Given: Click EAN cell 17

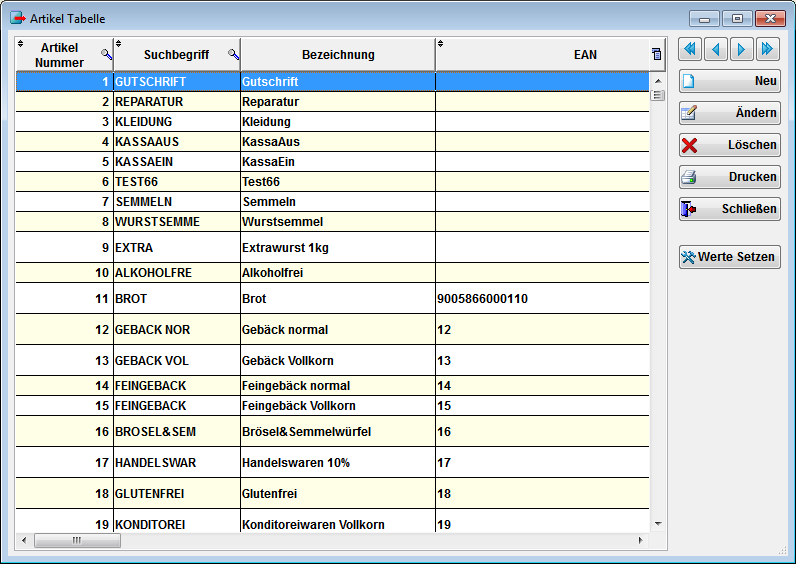Looking at the screenshot, I should [542, 462].
